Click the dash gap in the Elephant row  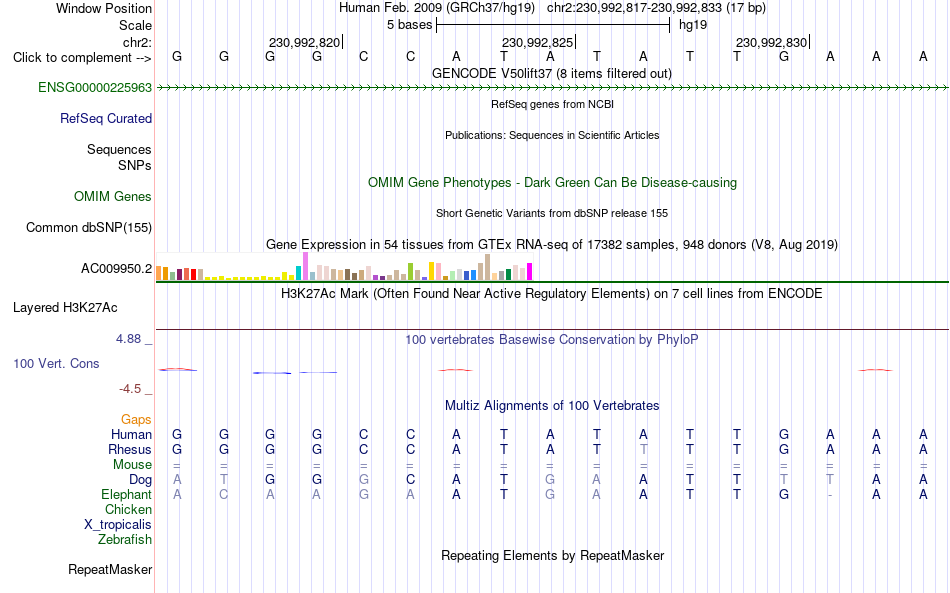tap(830, 495)
